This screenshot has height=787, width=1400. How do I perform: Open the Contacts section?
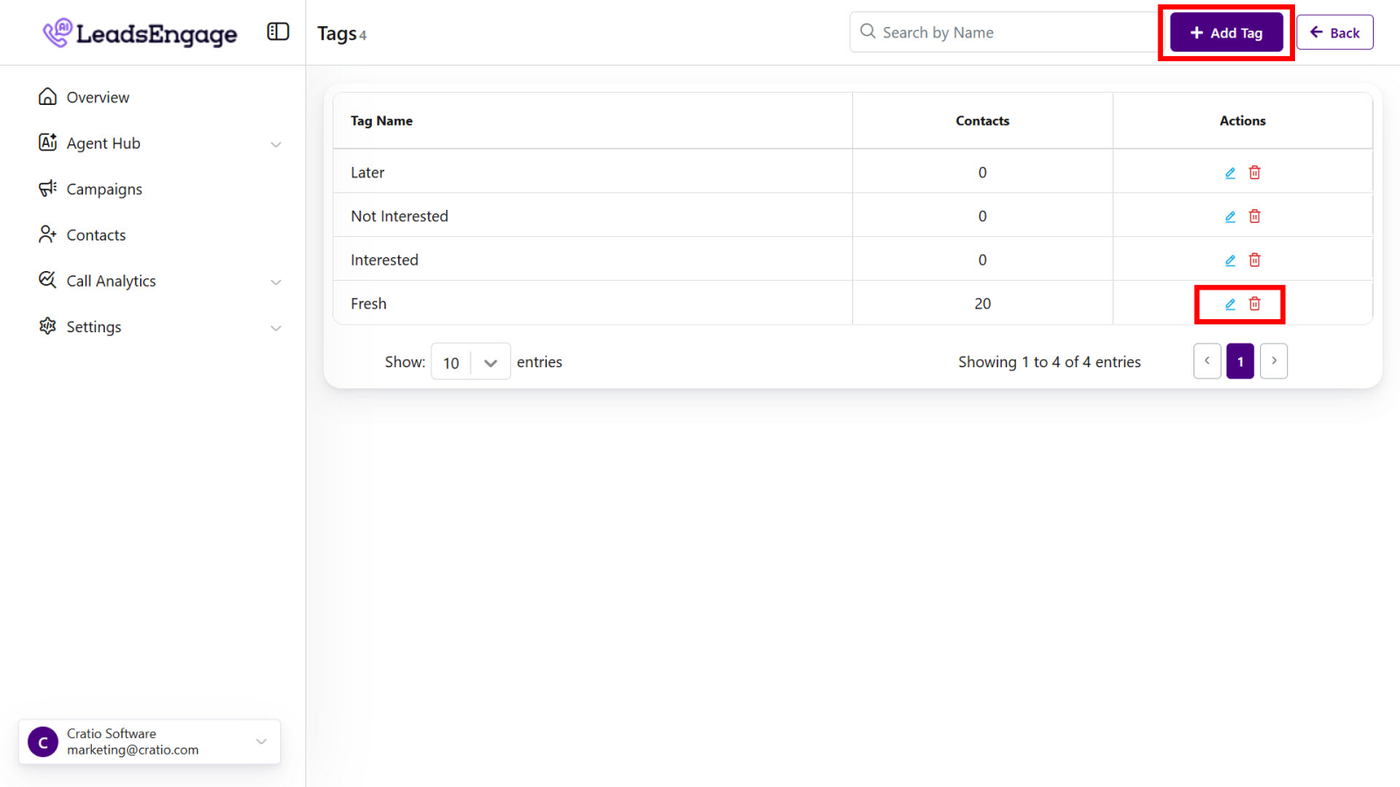[x=96, y=235]
